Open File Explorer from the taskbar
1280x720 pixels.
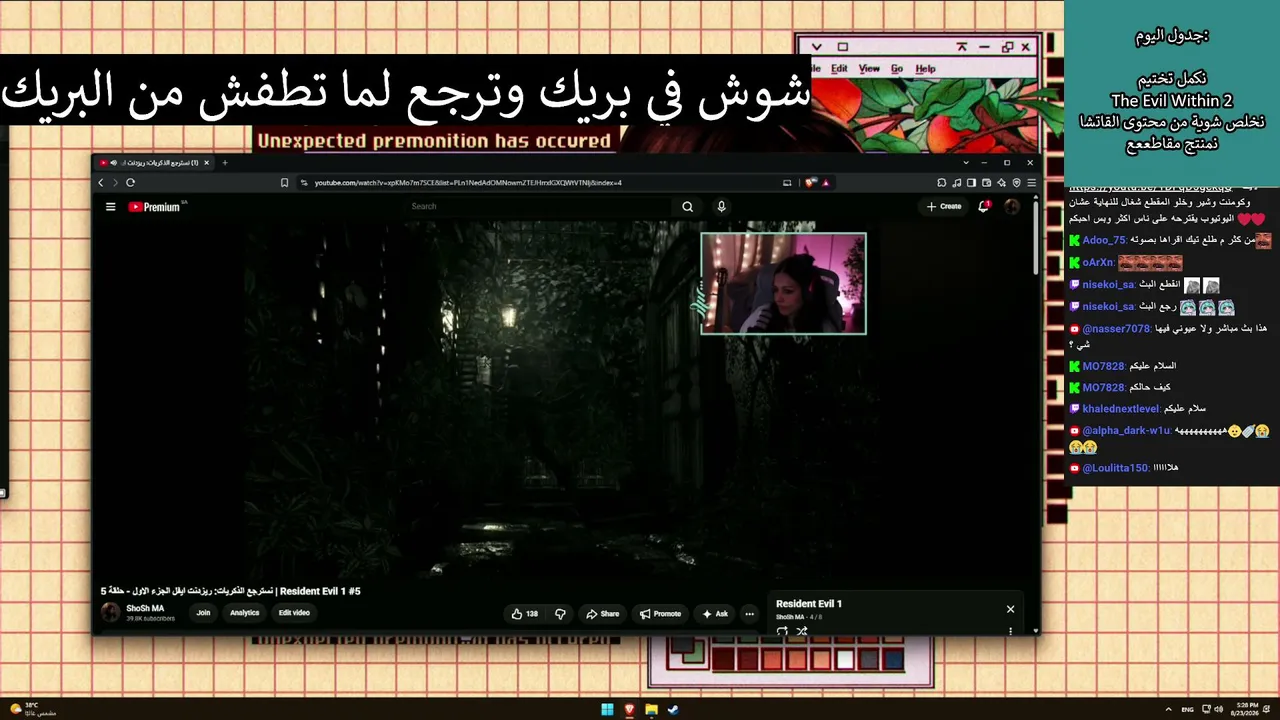651,710
